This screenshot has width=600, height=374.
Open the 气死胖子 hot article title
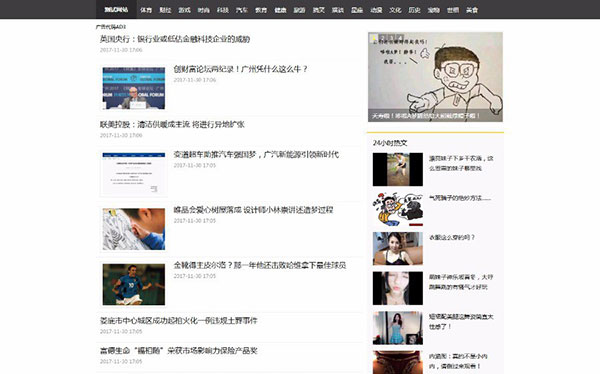[x=460, y=198]
